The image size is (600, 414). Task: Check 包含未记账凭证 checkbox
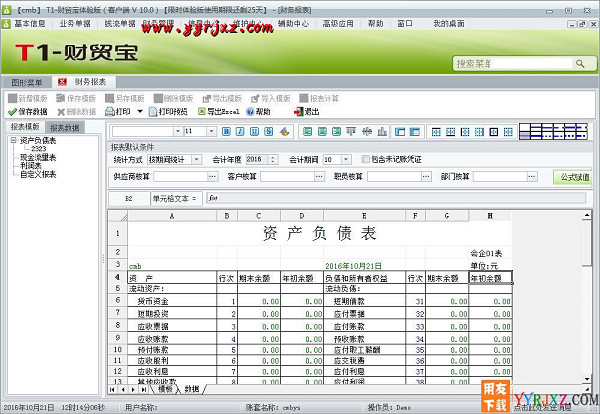365,159
